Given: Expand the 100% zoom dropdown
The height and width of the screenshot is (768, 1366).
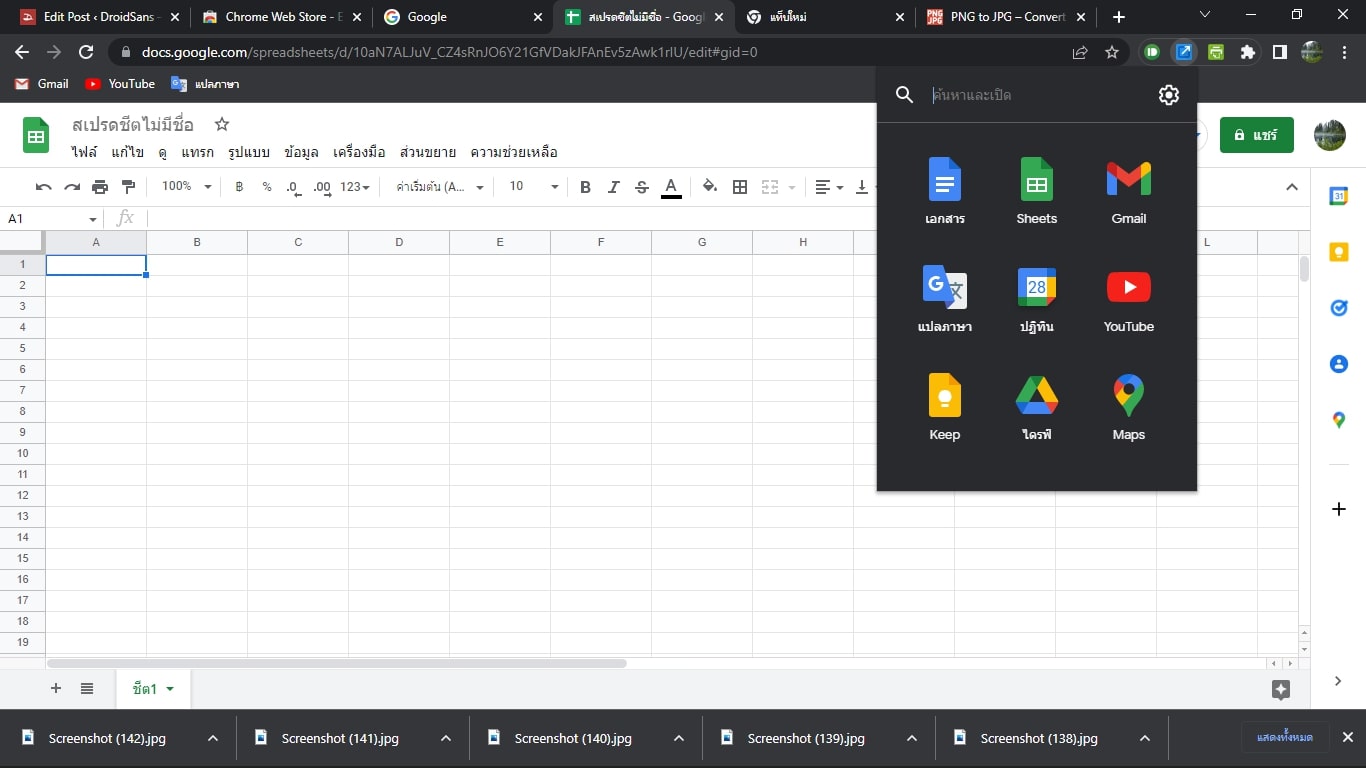Looking at the screenshot, I should pos(187,187).
